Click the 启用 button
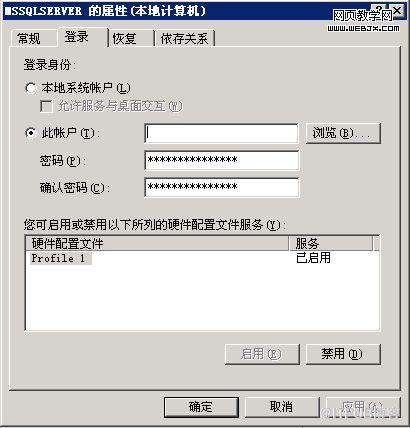This screenshot has width=410, height=428. (262, 354)
